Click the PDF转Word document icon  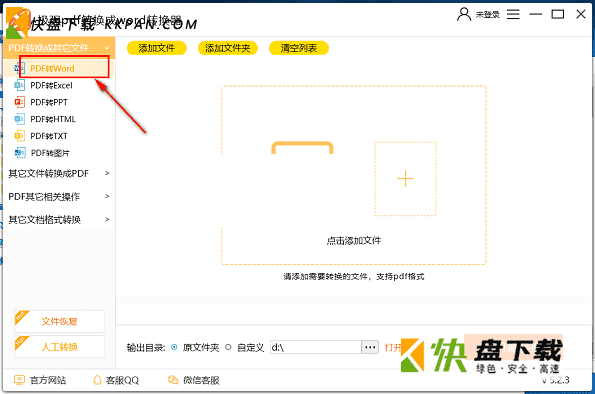(x=19, y=69)
